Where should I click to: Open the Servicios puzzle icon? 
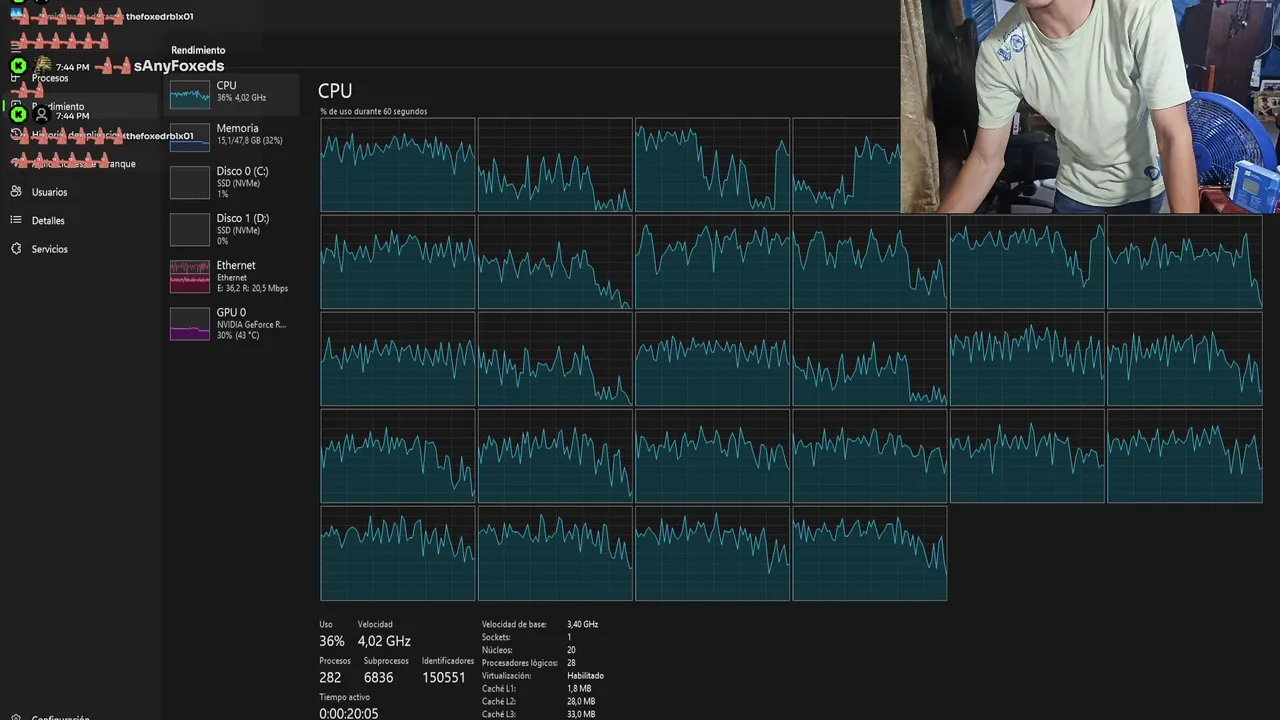(x=16, y=248)
